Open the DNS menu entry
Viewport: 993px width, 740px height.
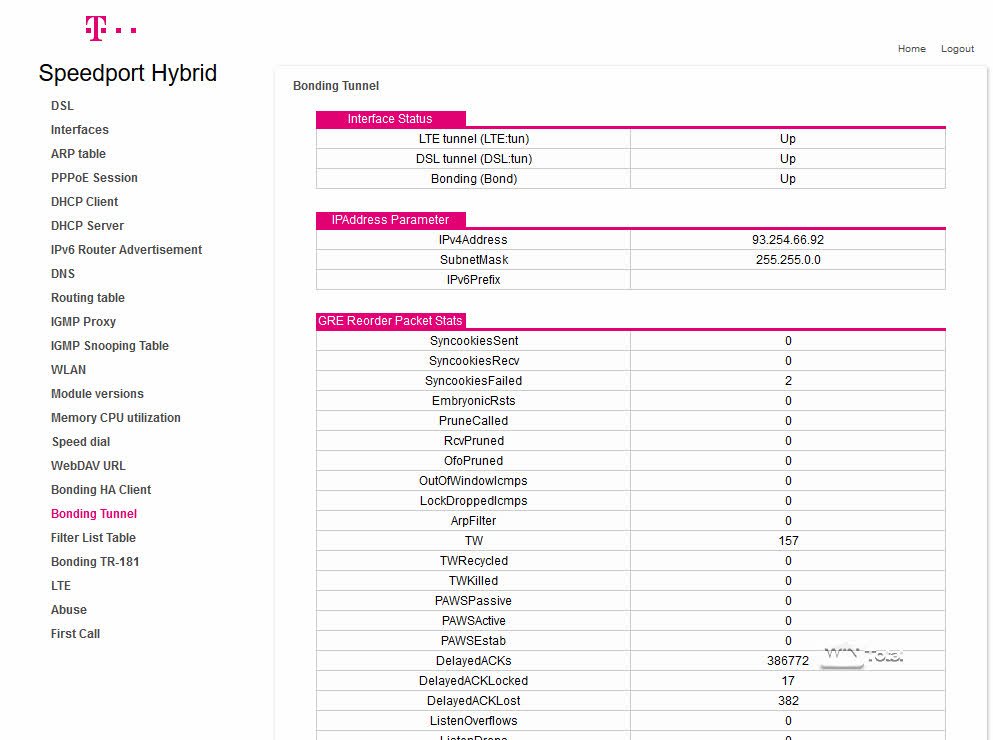[63, 274]
